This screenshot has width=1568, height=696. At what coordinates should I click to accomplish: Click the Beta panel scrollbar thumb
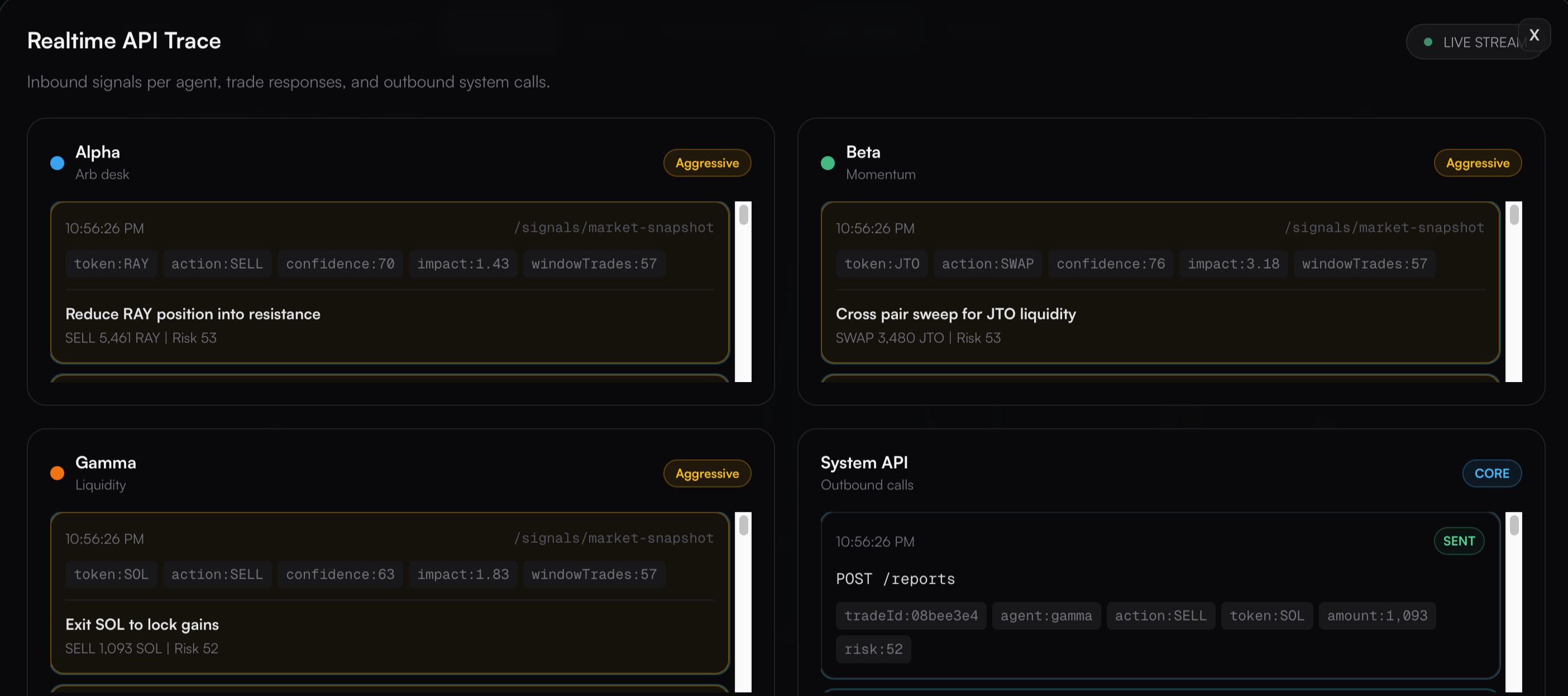[x=1514, y=215]
